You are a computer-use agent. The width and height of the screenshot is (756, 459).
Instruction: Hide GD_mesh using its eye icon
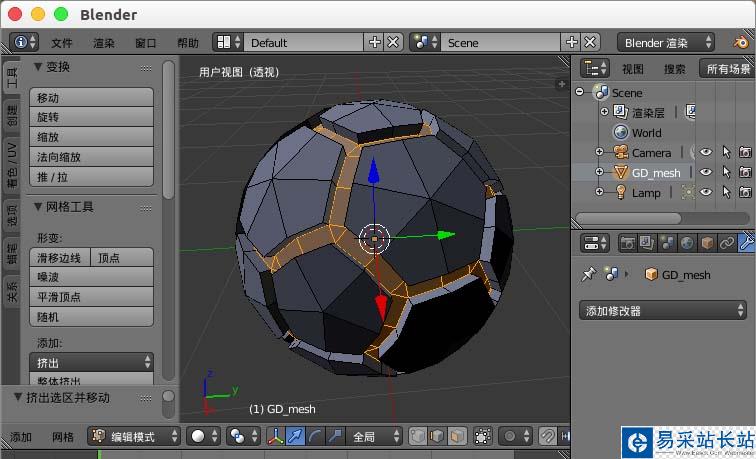pyautogui.click(x=705, y=172)
